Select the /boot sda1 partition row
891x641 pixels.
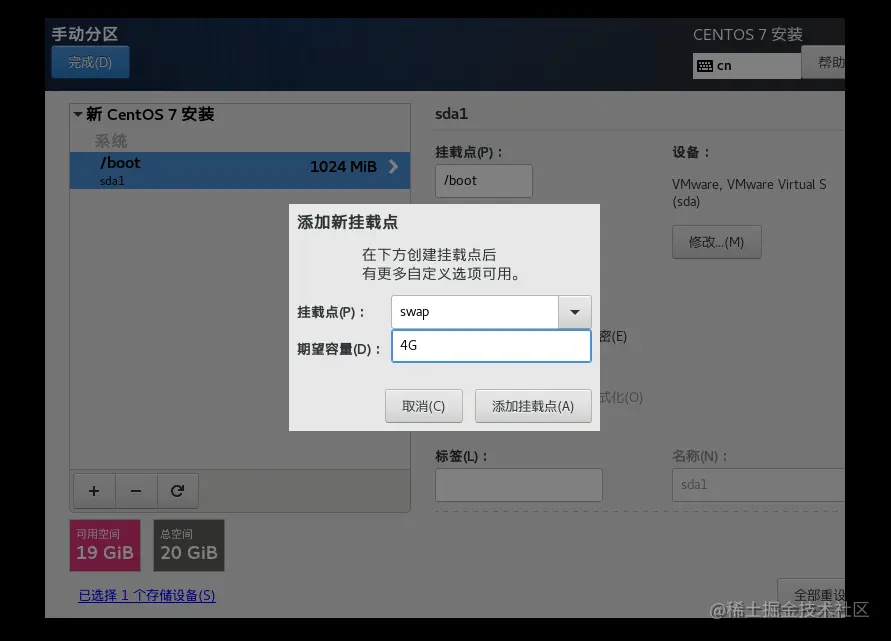(240, 170)
